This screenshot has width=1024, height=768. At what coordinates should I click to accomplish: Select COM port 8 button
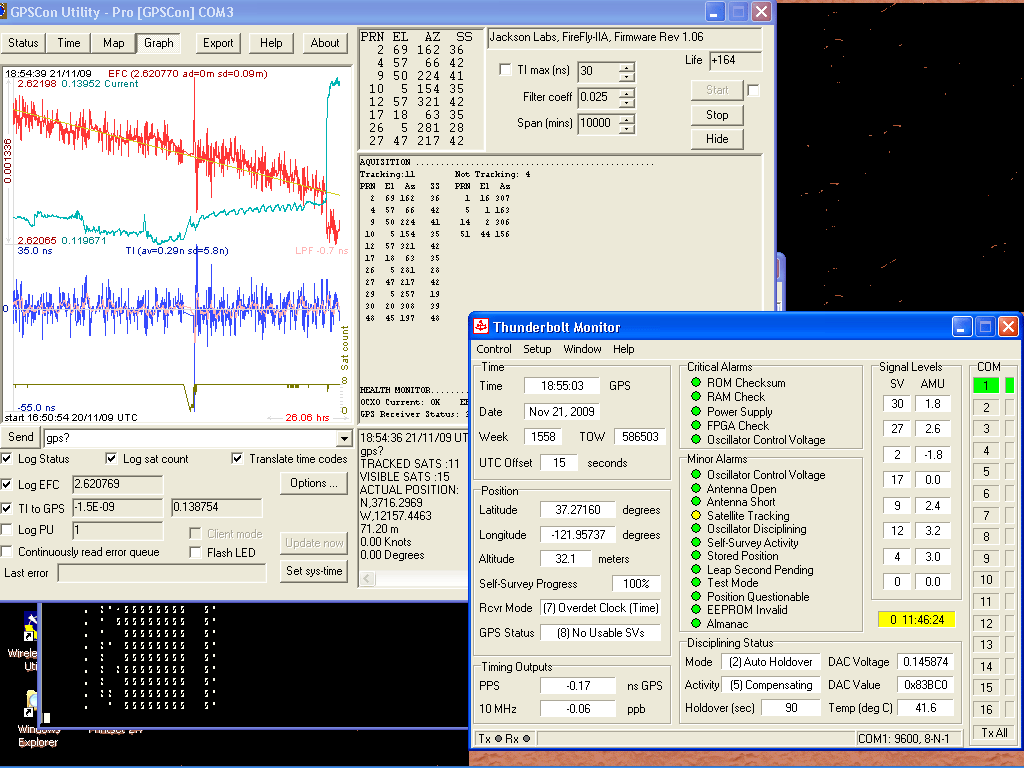(985, 536)
